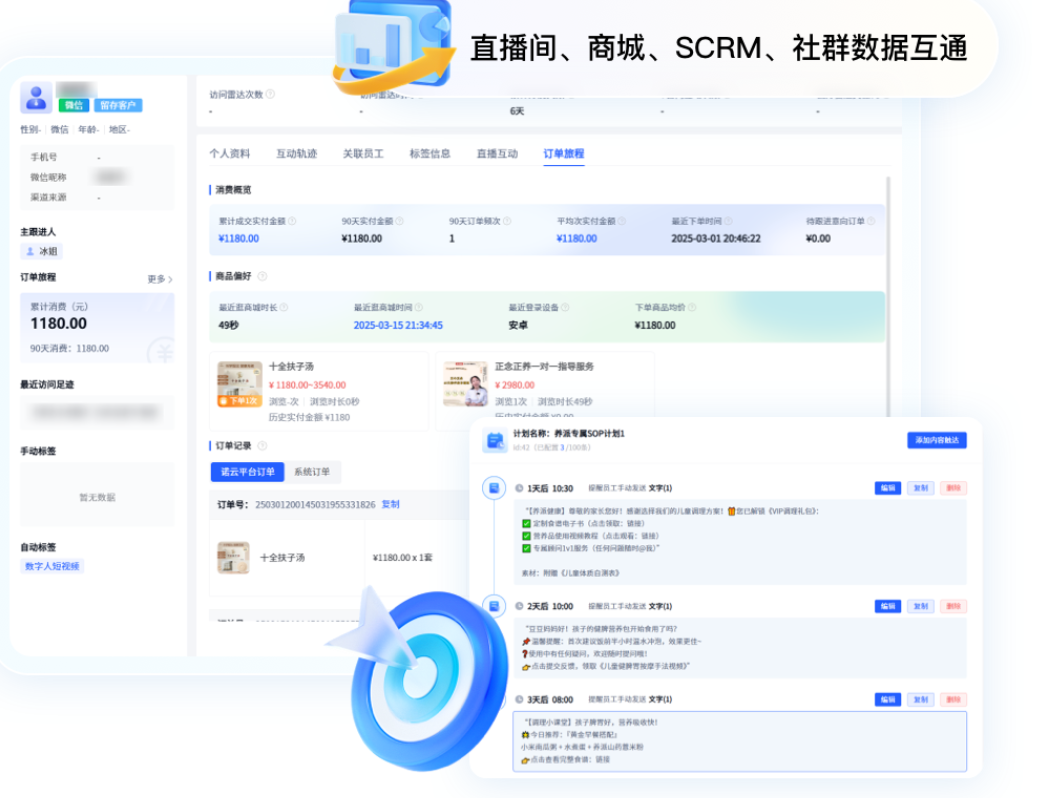Toggle the 专属顾问1v1服务 checkmark
1044x798 pixels.
525,550
